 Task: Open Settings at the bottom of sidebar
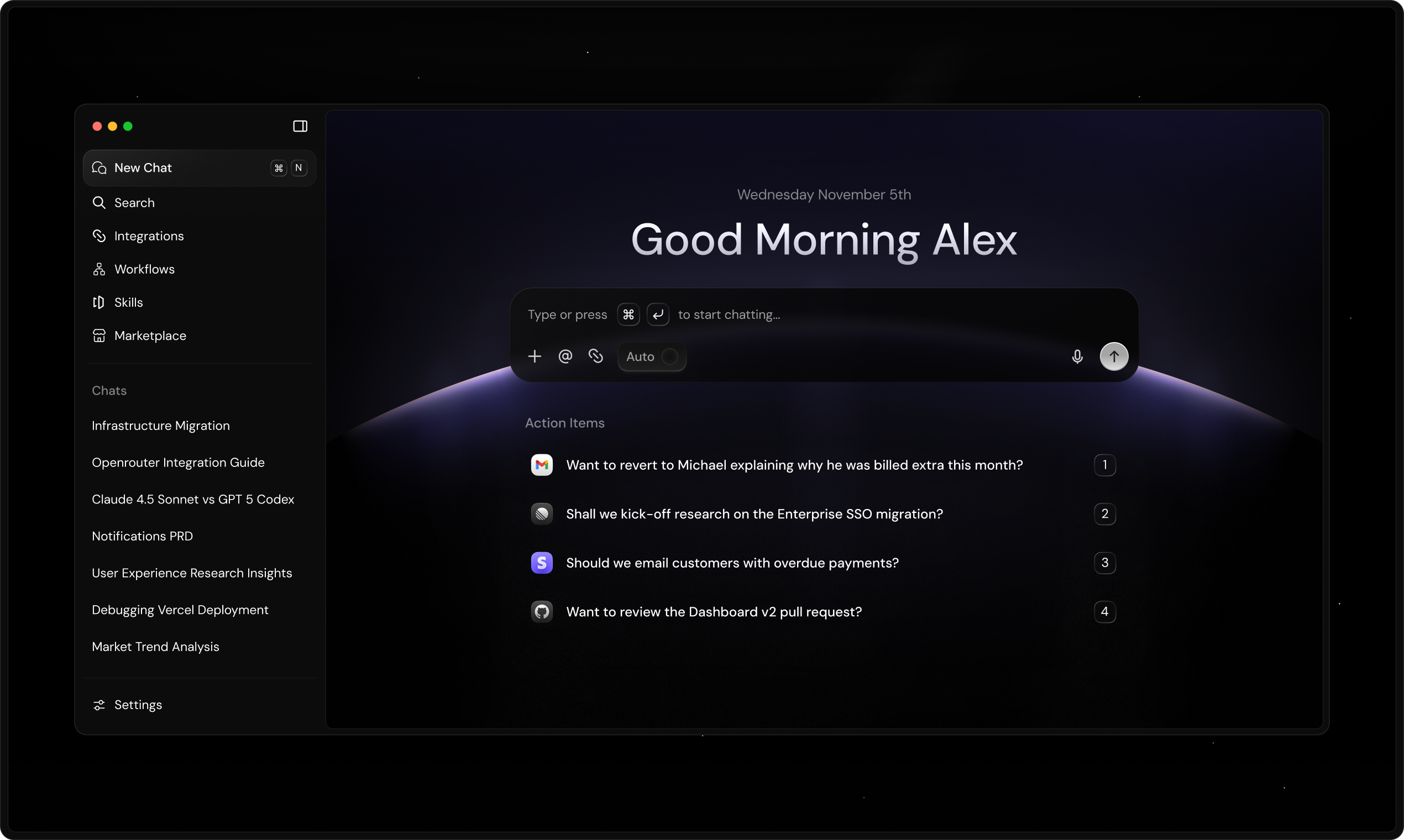point(138,704)
